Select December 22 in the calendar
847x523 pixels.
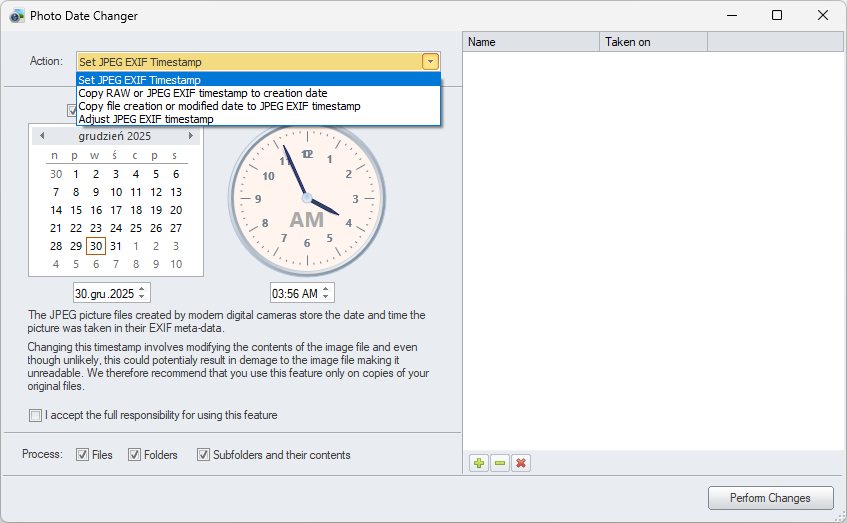tap(76, 228)
